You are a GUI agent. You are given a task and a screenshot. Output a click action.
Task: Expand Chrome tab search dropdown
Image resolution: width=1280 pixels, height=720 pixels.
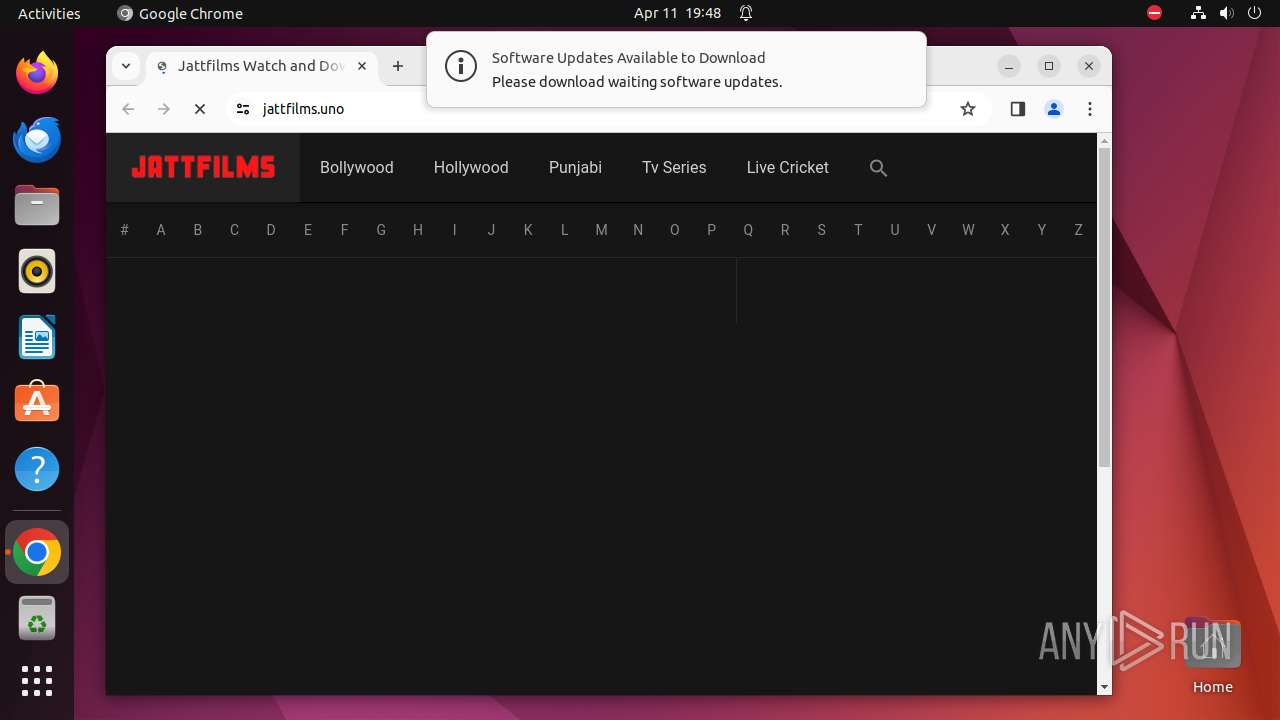pyautogui.click(x=125, y=66)
